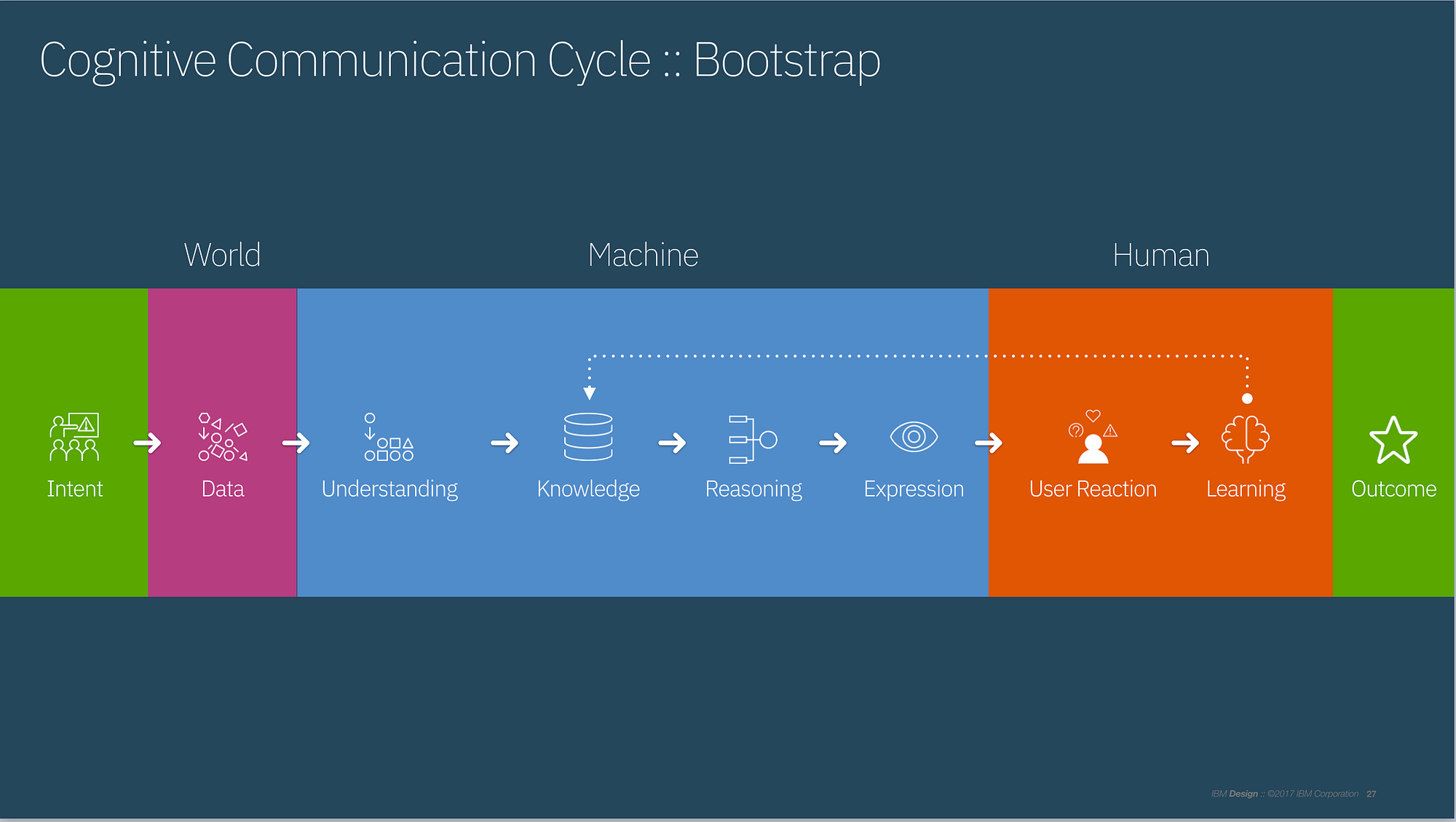The height and width of the screenshot is (822, 1456).
Task: Click the Understanding label text
Action: point(389,489)
